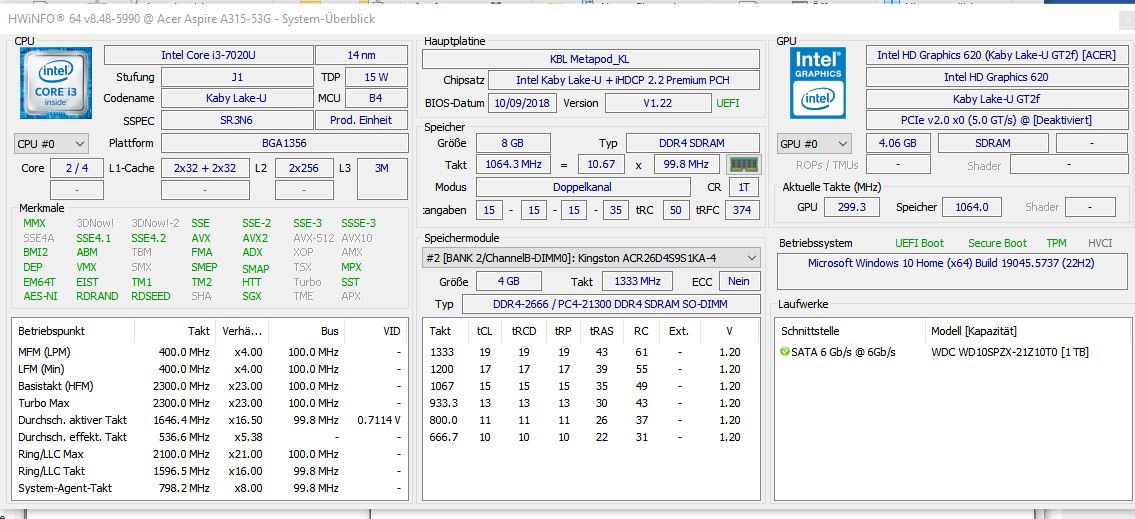The height and width of the screenshot is (519, 1135).
Task: Click the Betriebspunkt column header
Action: click(x=73, y=331)
